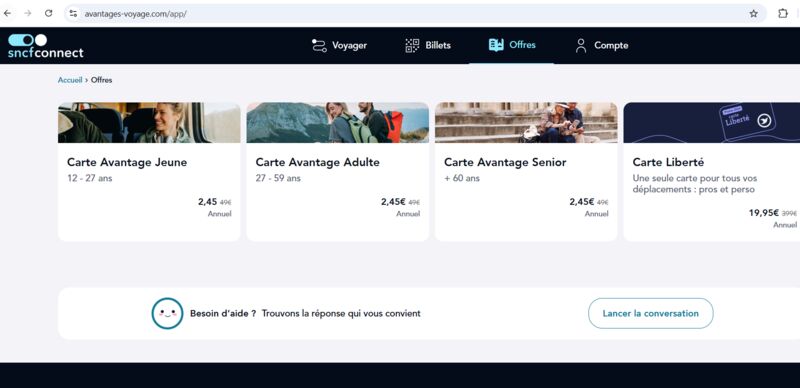Select the Carte Avantage Jeune title
The image size is (800, 388).
[x=127, y=162]
